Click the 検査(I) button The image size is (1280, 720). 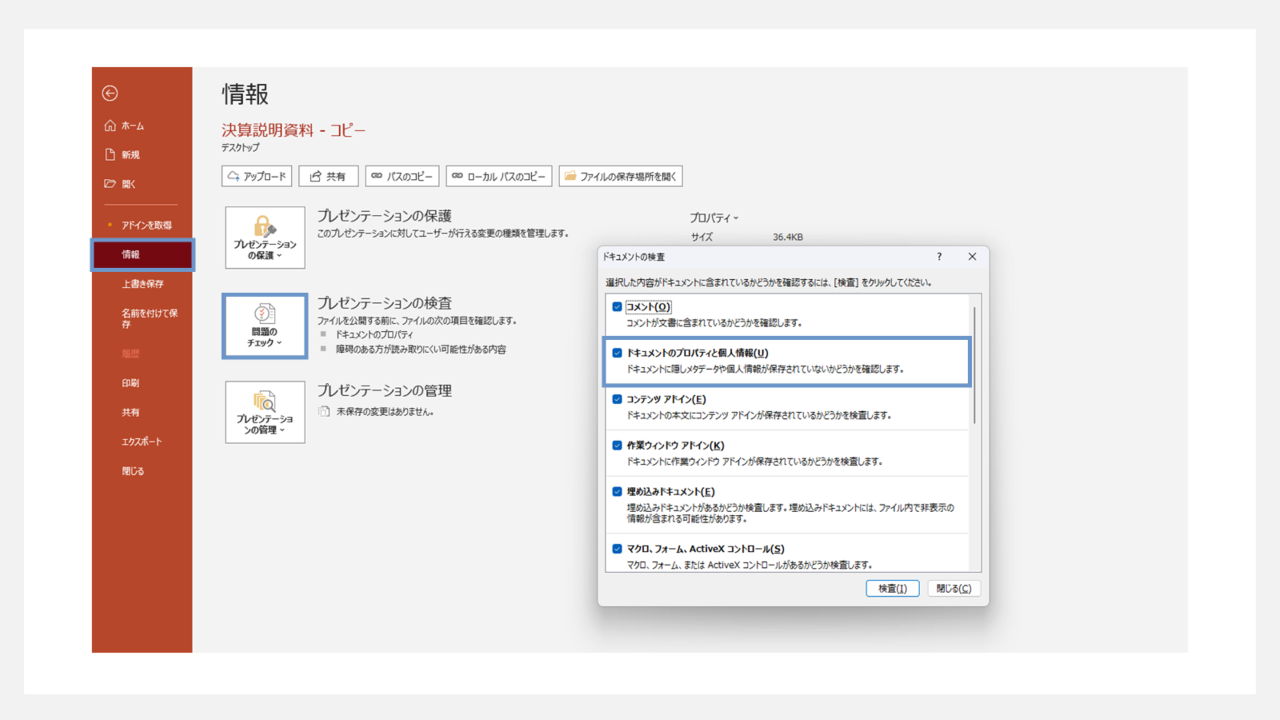tap(892, 589)
